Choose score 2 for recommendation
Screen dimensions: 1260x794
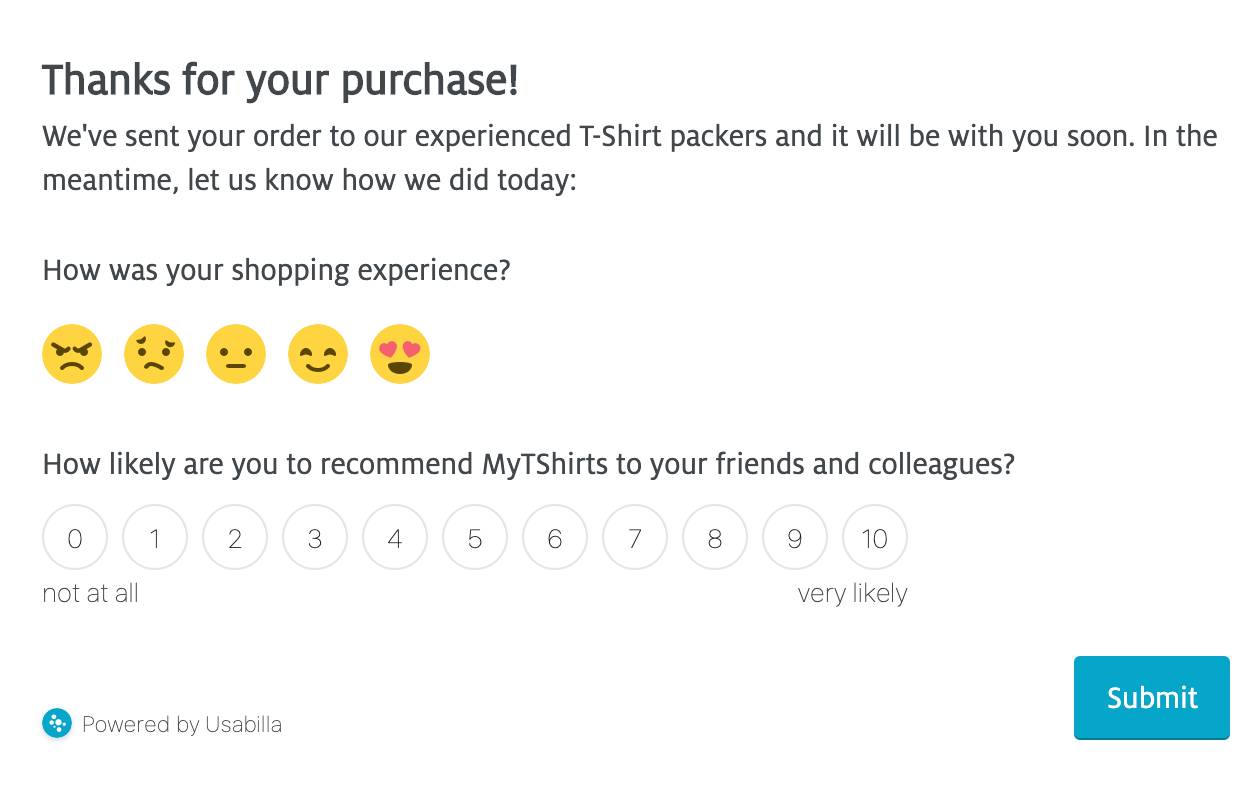click(235, 538)
